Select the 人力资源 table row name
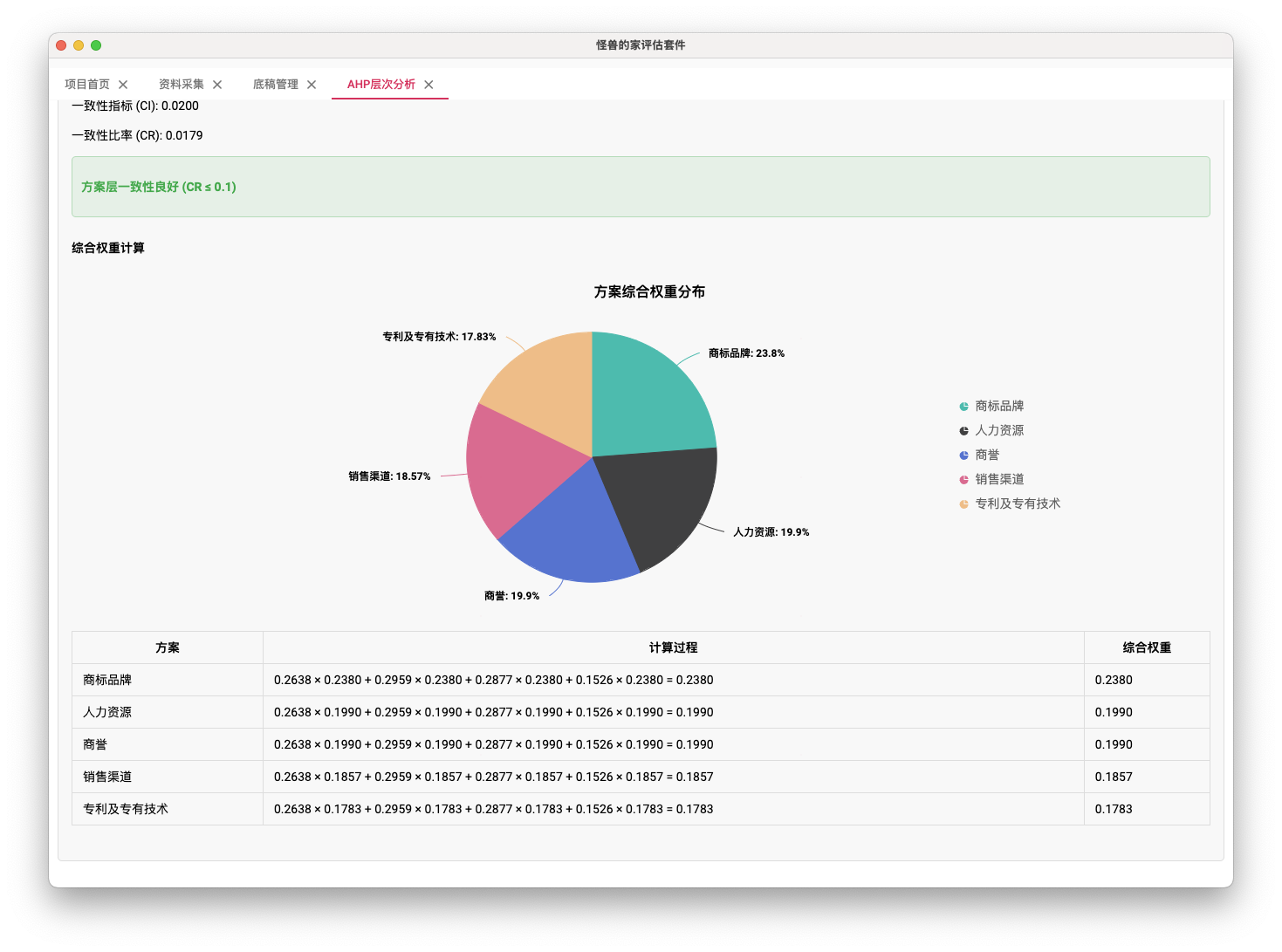The image size is (1282, 952). (x=107, y=712)
